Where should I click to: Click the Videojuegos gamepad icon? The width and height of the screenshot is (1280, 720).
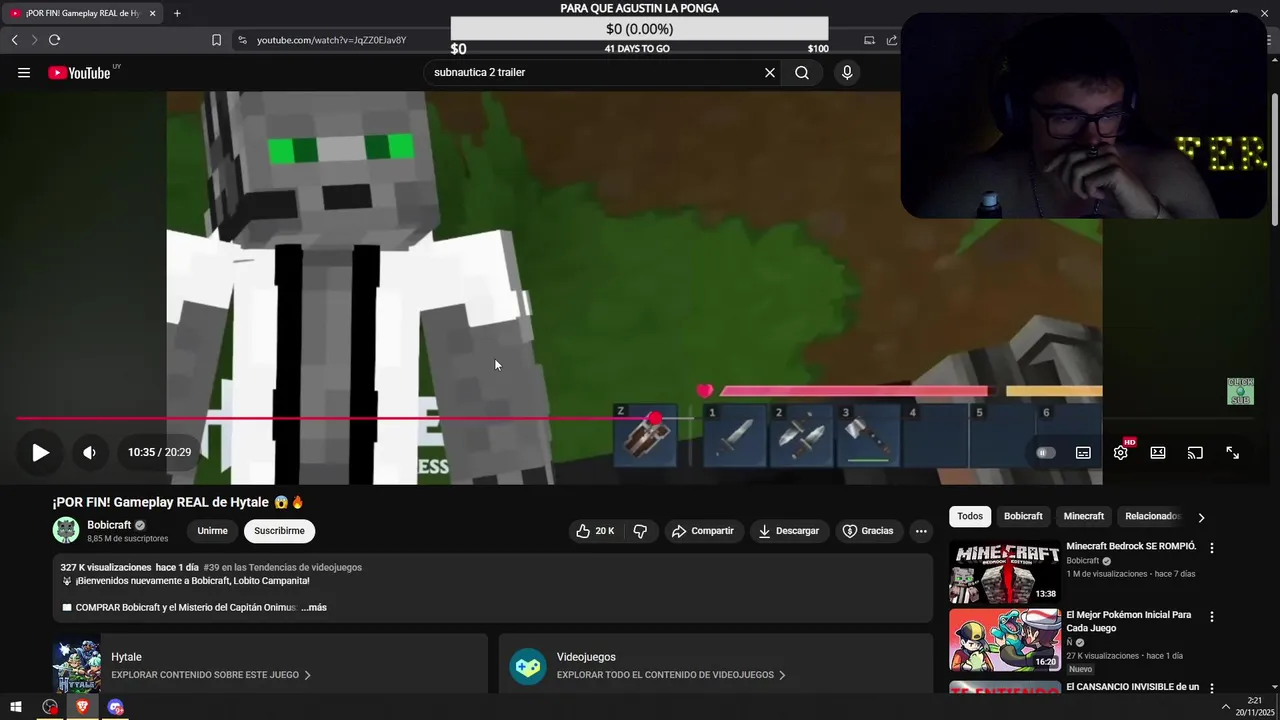[x=528, y=666]
